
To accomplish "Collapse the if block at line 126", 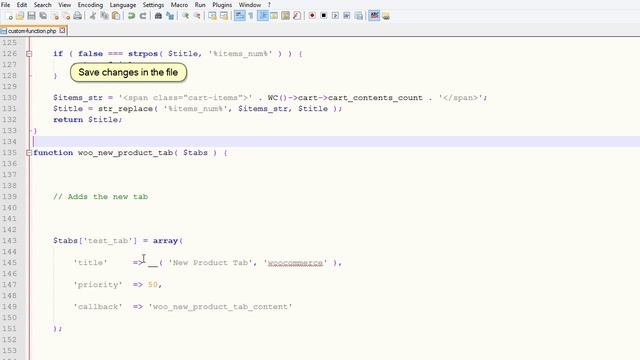I will point(29,53).
